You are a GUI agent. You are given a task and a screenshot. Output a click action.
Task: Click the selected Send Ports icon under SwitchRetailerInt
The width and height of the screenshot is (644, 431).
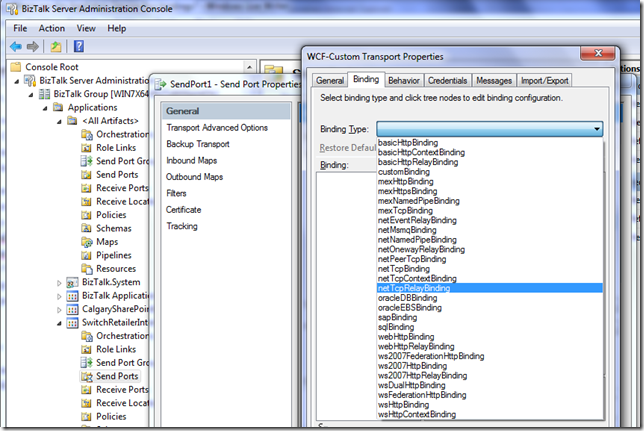[87, 376]
